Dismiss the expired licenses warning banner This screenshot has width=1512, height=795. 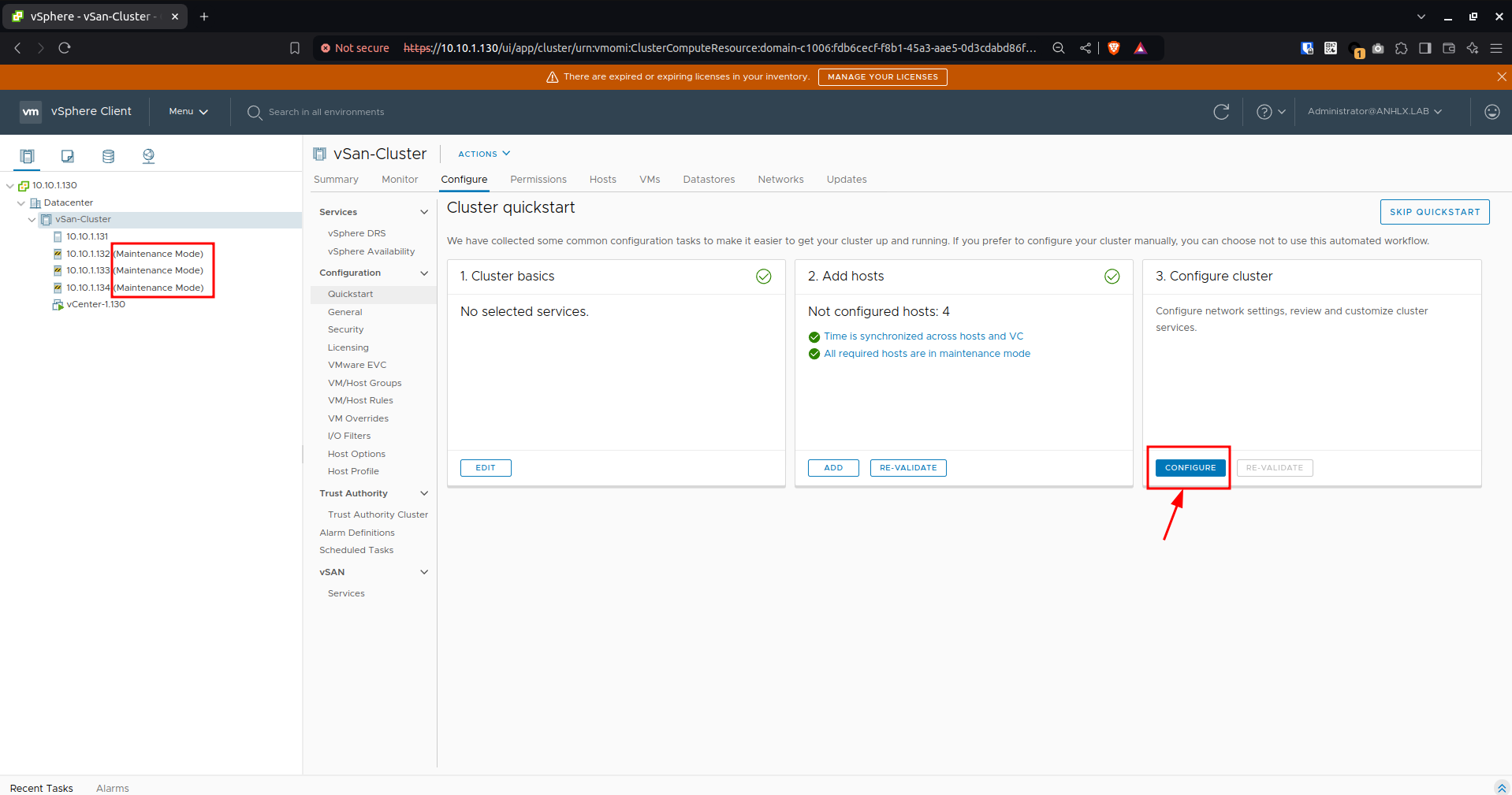[x=1501, y=76]
